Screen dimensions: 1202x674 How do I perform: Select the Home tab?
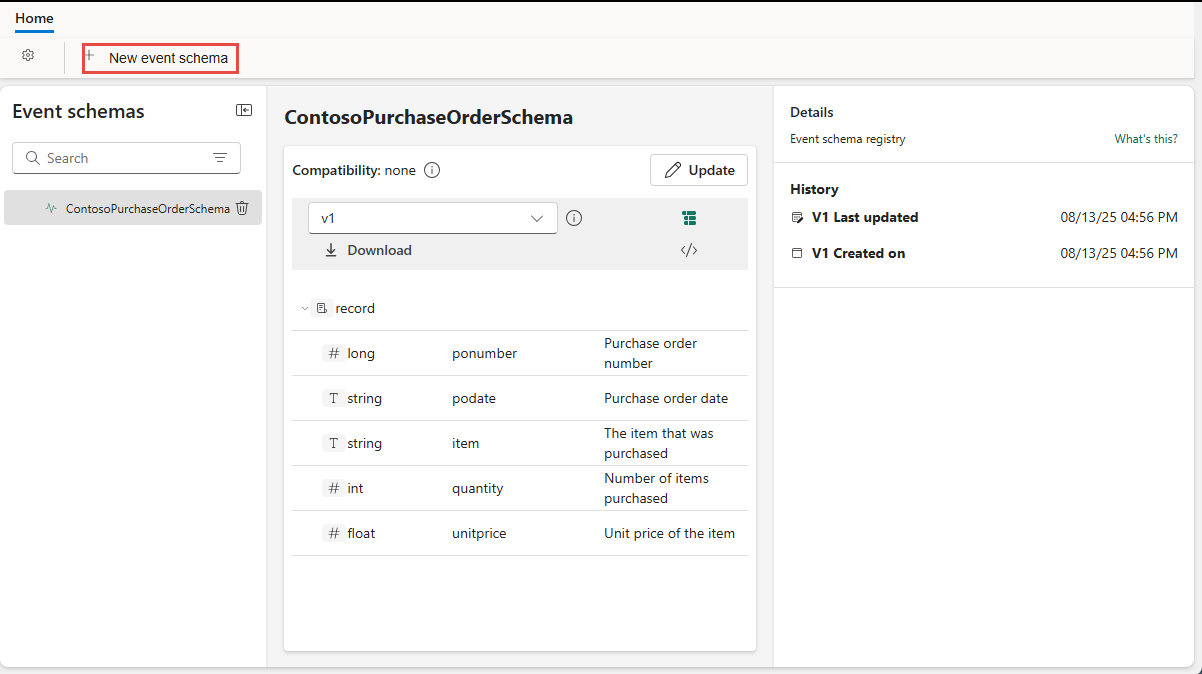(34, 18)
